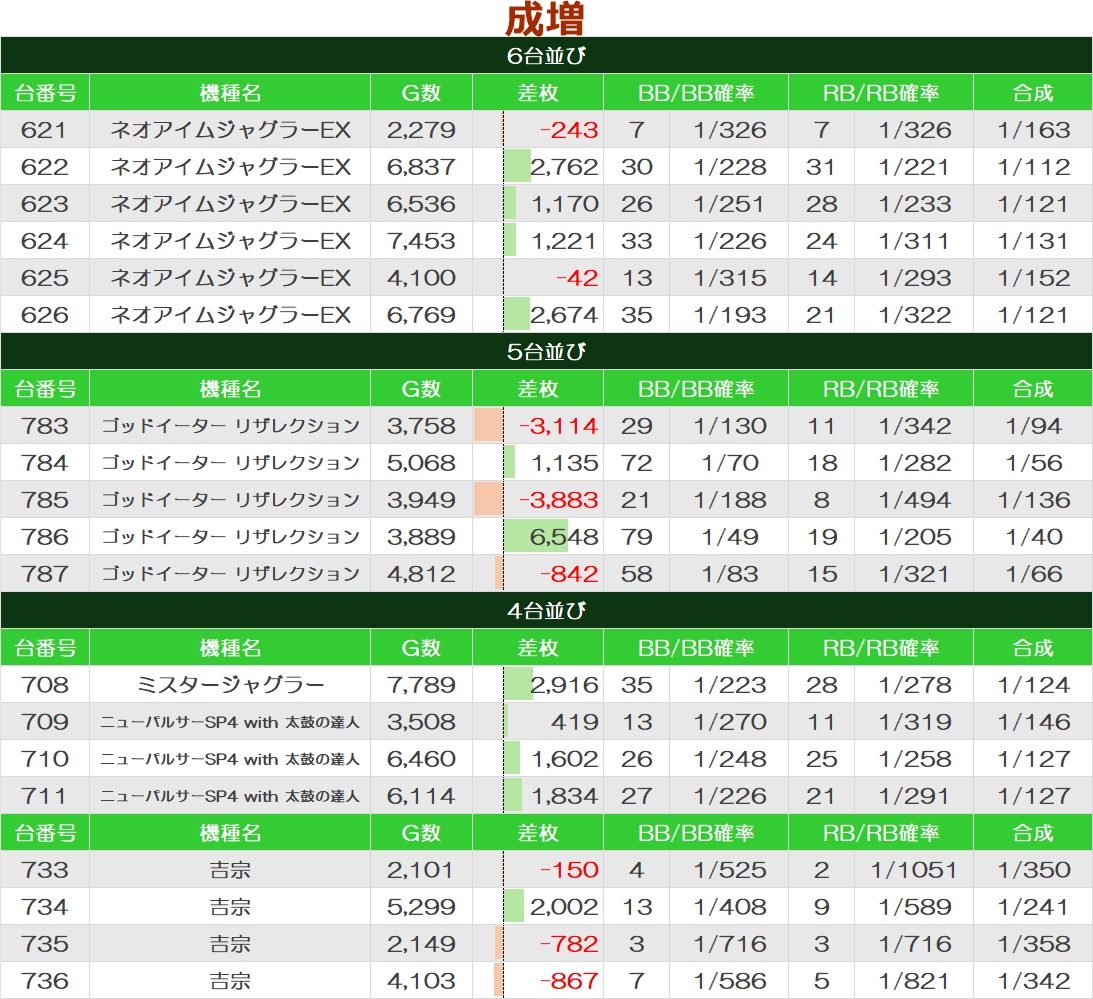Click difference value 419 in row 709
The width and height of the screenshot is (1093, 999).
574,722
